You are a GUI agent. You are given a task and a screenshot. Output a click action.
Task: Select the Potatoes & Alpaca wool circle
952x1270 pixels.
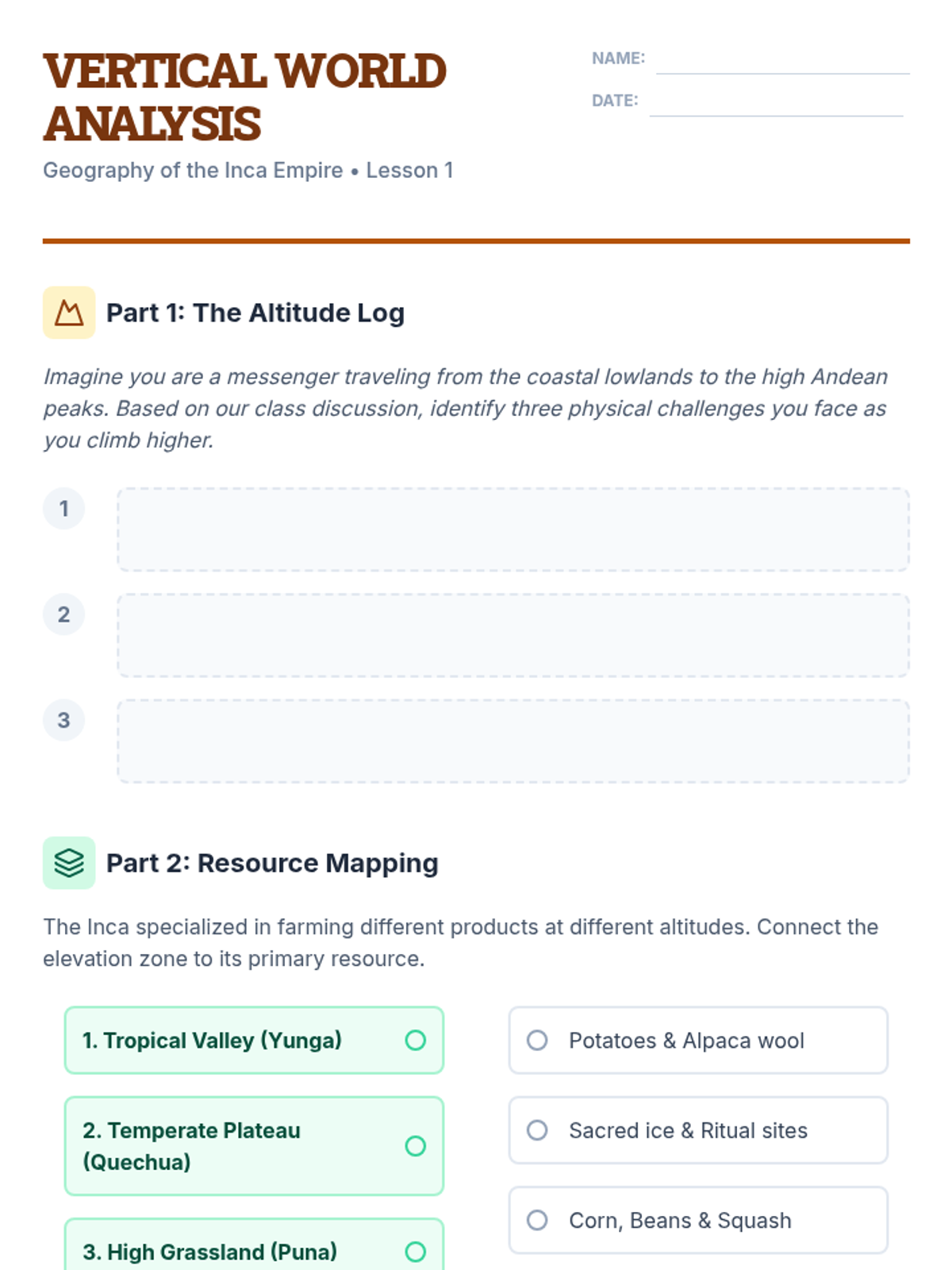pos(537,1041)
